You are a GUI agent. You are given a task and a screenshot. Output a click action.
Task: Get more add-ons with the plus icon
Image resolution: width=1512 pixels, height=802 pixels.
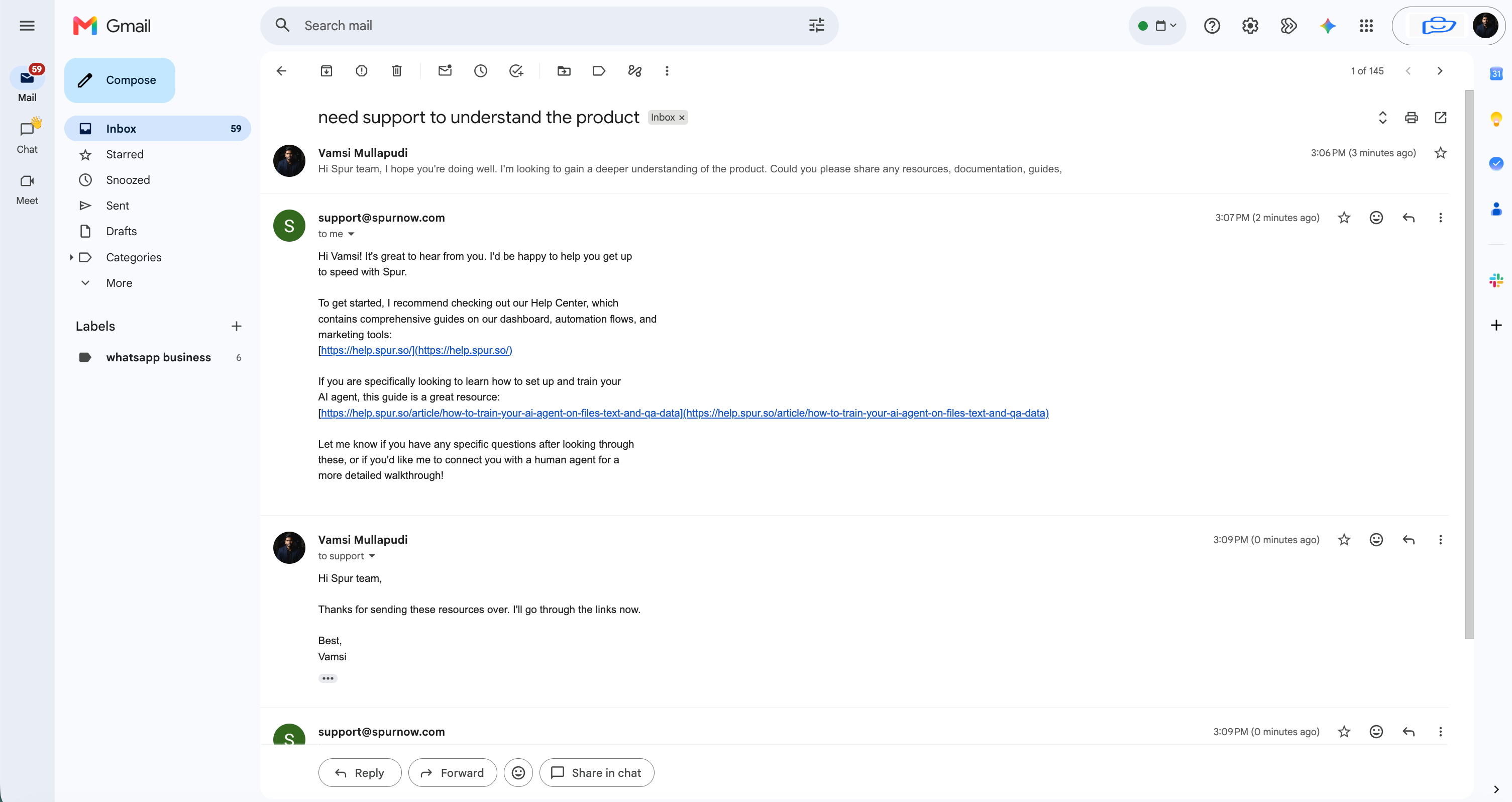[x=1496, y=325]
